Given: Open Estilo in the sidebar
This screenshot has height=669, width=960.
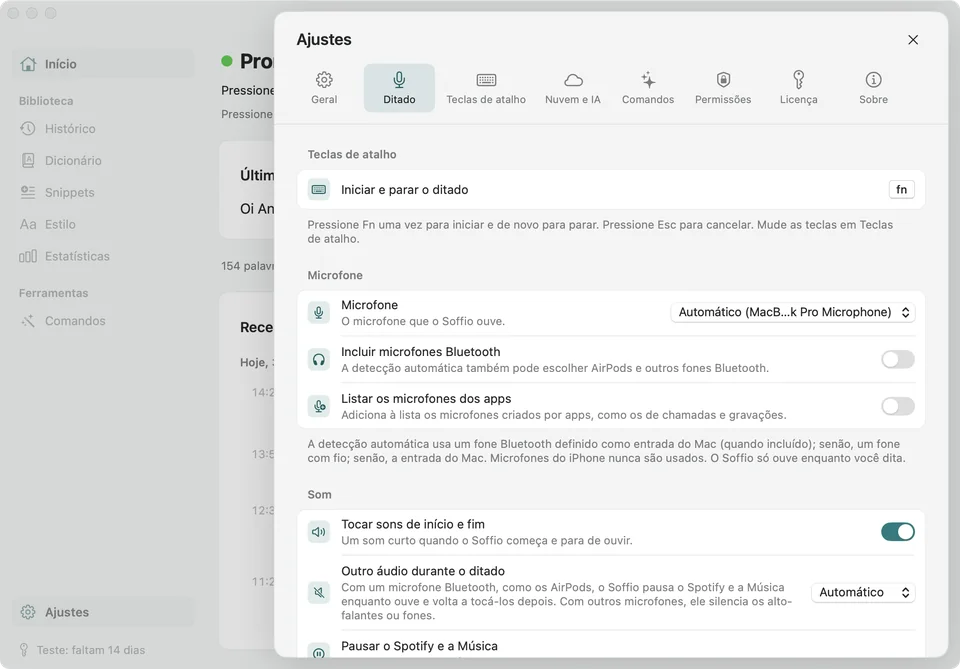Looking at the screenshot, I should point(103,224).
